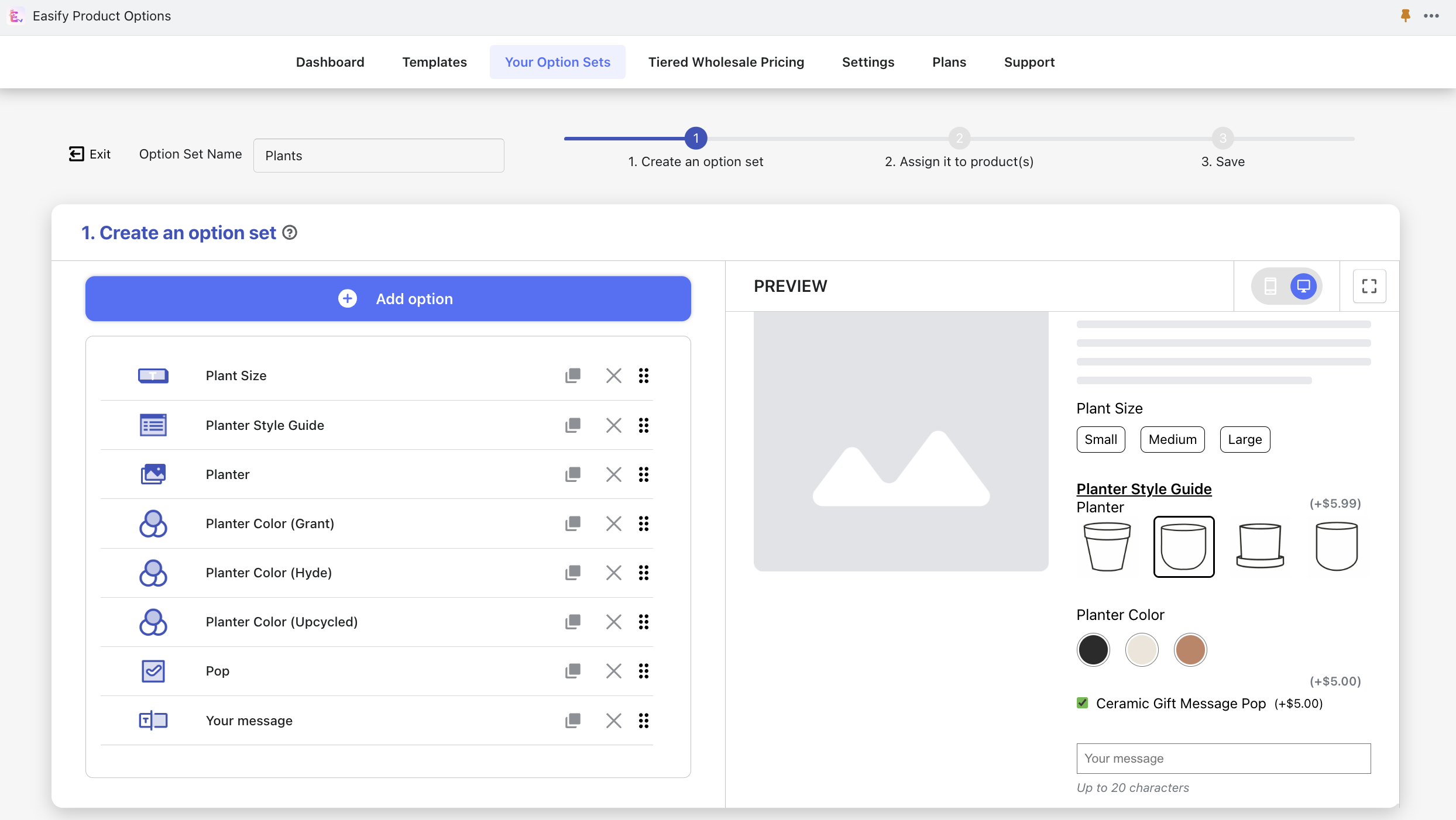1456x820 pixels.
Task: Click the Planter image/media icon
Action: click(x=152, y=474)
